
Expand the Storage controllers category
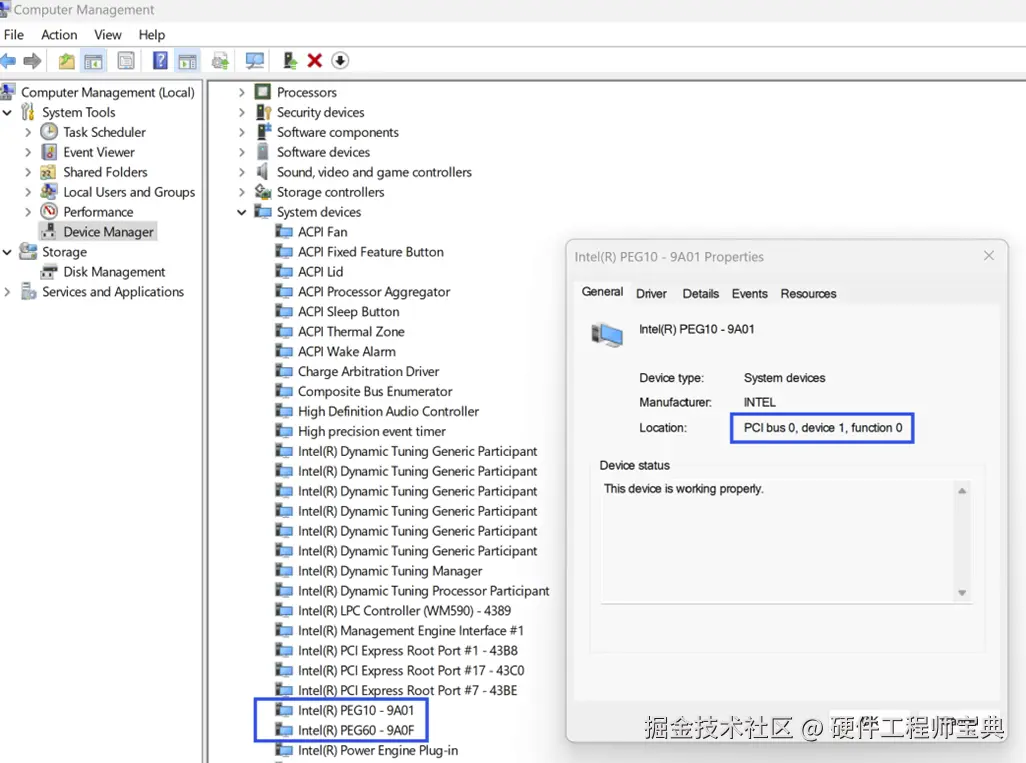[x=241, y=192]
